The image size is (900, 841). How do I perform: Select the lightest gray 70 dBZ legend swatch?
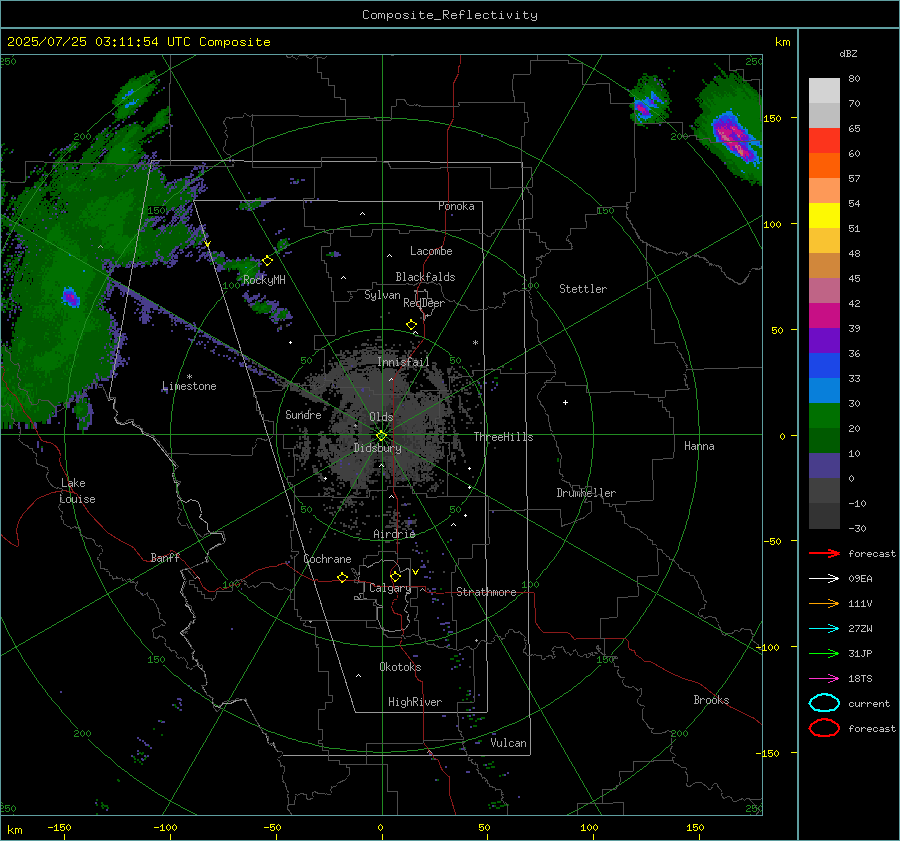pyautogui.click(x=824, y=91)
